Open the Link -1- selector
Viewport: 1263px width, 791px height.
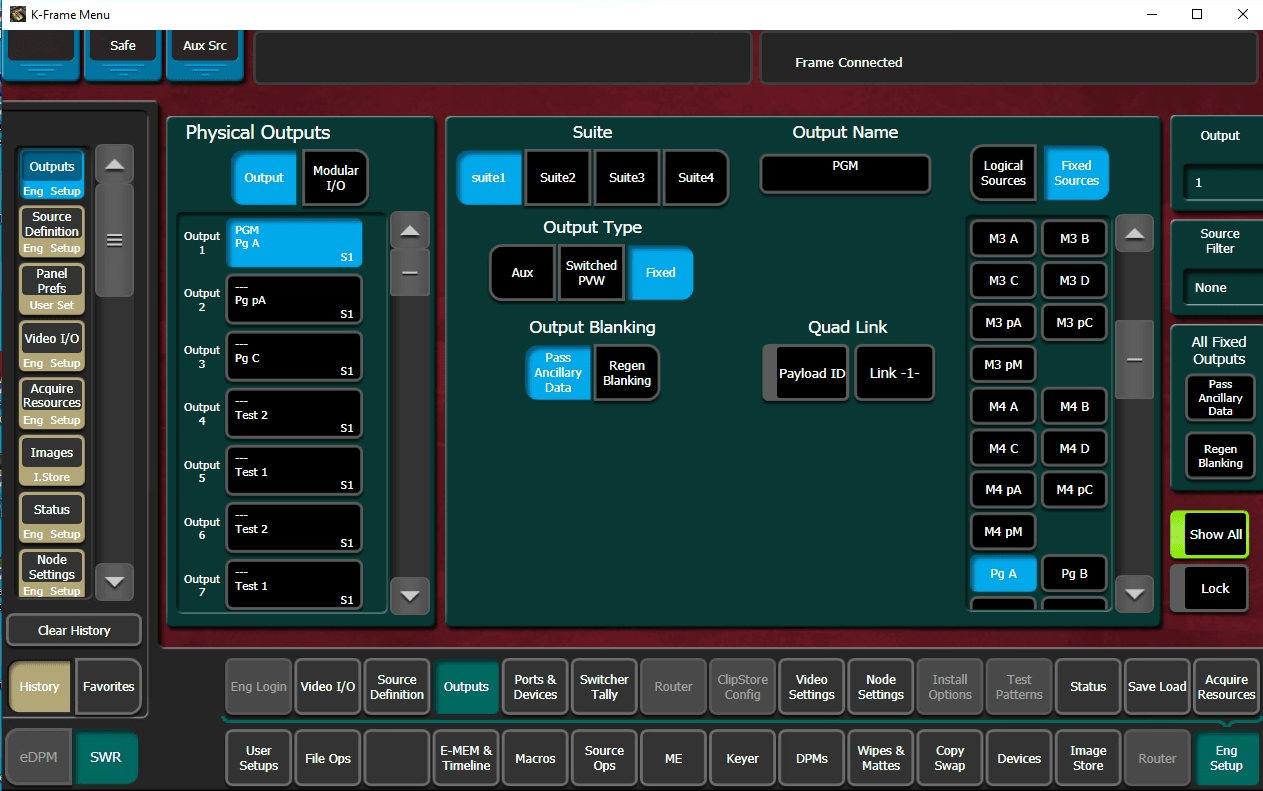894,373
